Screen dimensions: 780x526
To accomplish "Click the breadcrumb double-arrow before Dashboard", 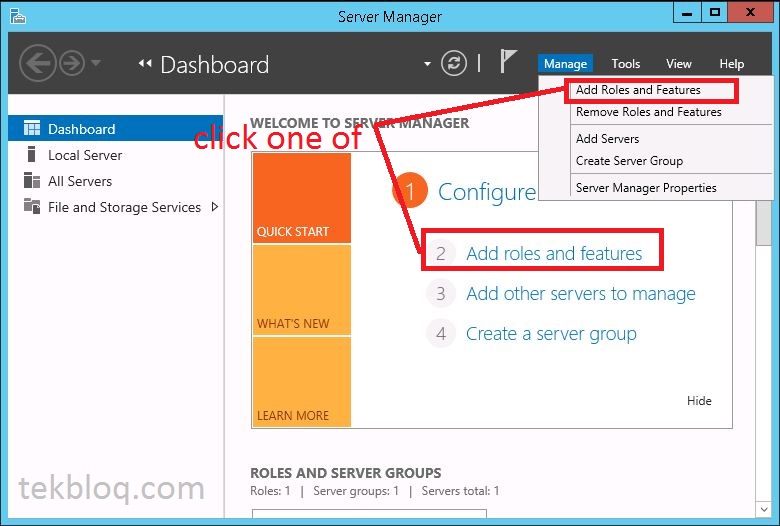I will 145,63.
